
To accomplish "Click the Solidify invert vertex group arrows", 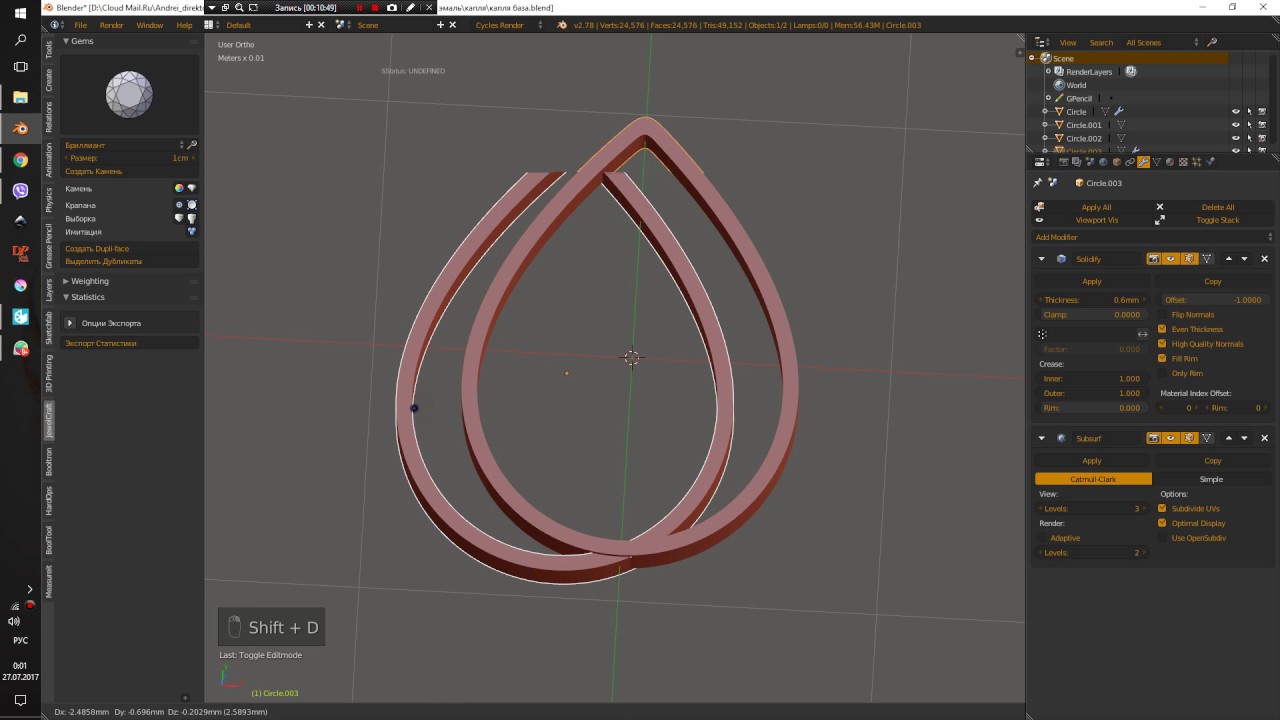I will pyautogui.click(x=1142, y=334).
